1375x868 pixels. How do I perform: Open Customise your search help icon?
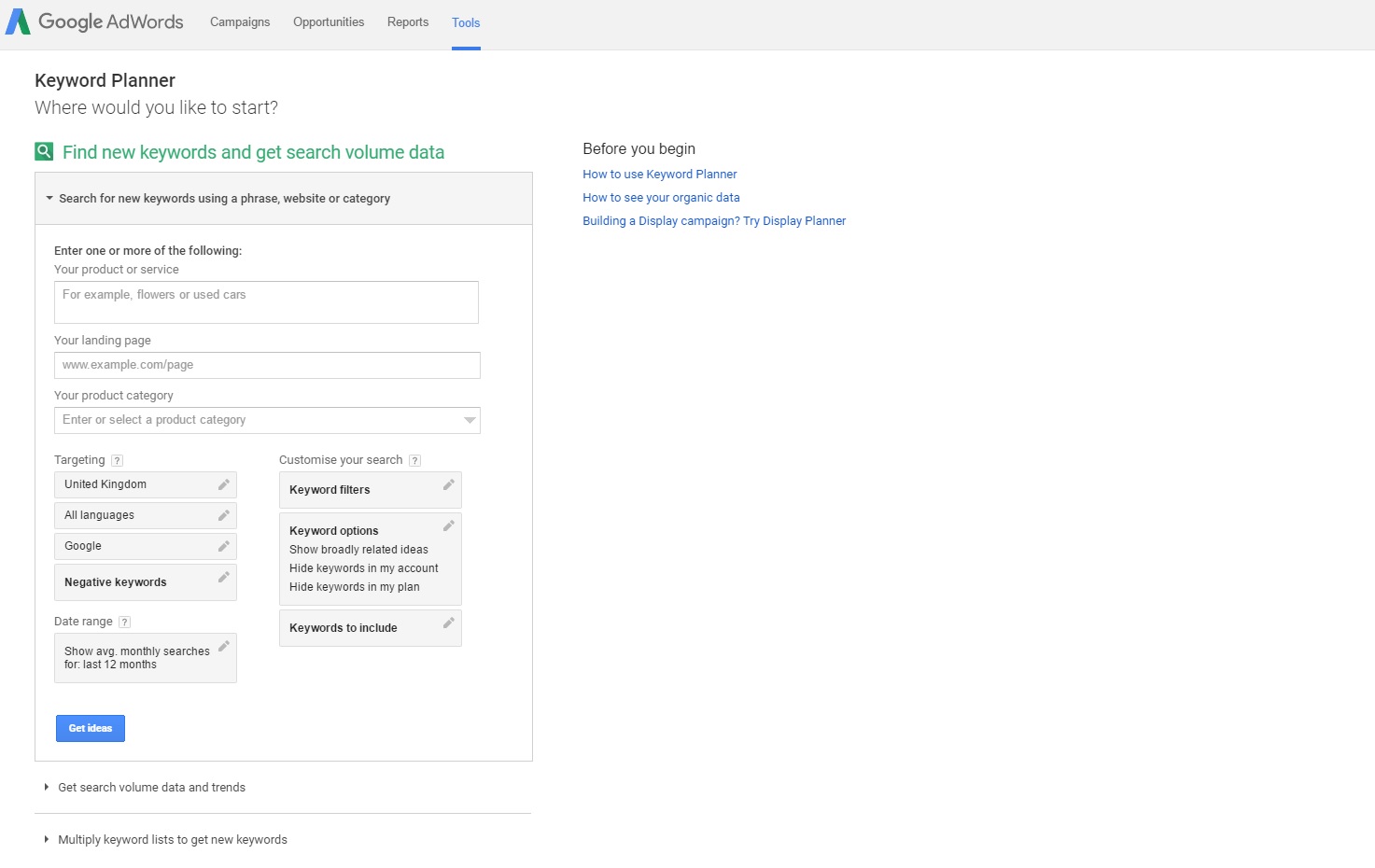tap(414, 460)
